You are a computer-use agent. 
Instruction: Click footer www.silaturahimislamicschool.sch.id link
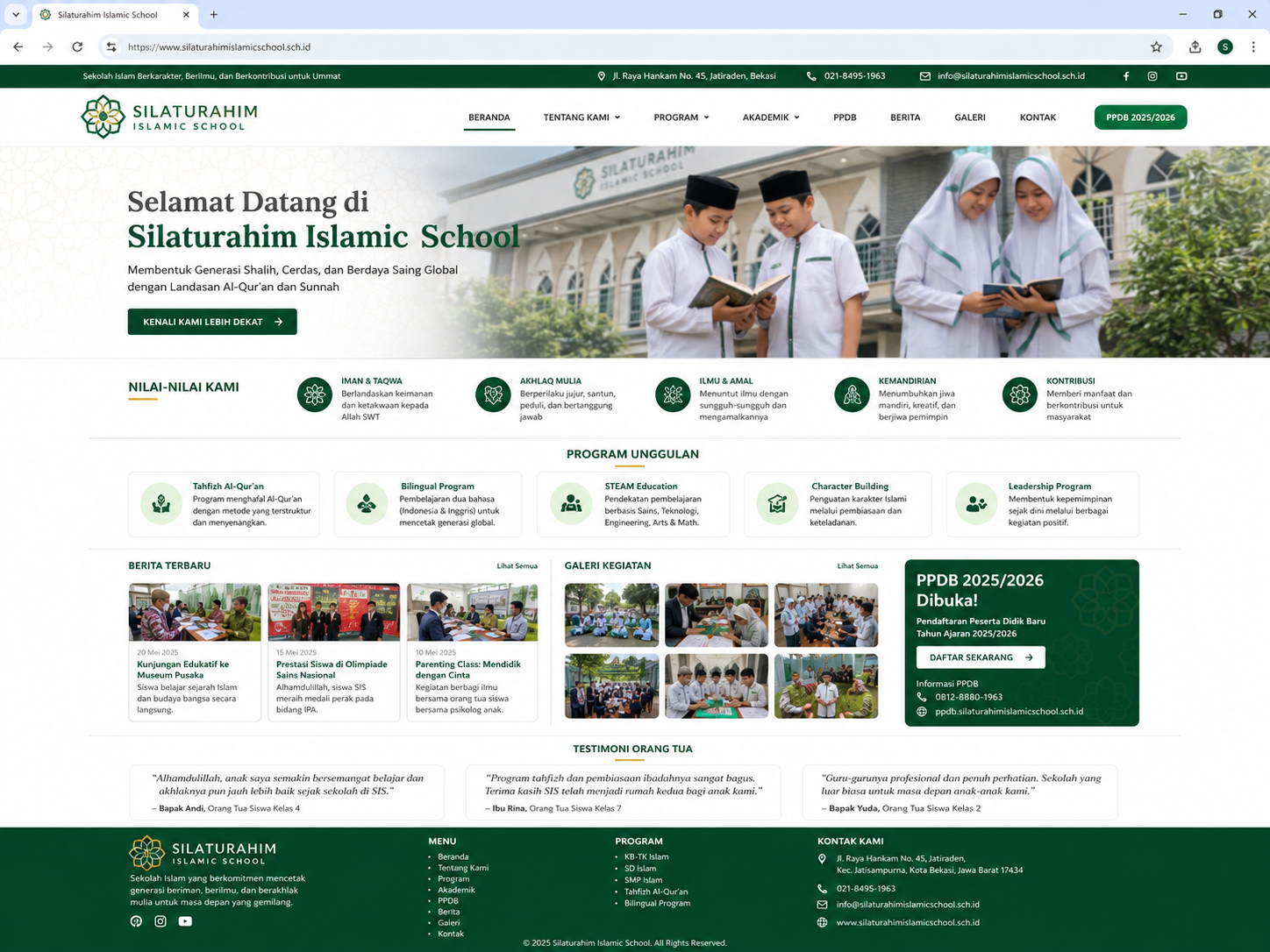tap(908, 922)
